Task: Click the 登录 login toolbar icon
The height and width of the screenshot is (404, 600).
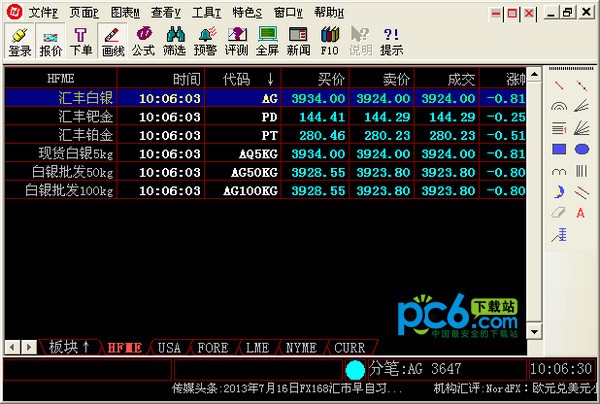Action: click(x=20, y=41)
